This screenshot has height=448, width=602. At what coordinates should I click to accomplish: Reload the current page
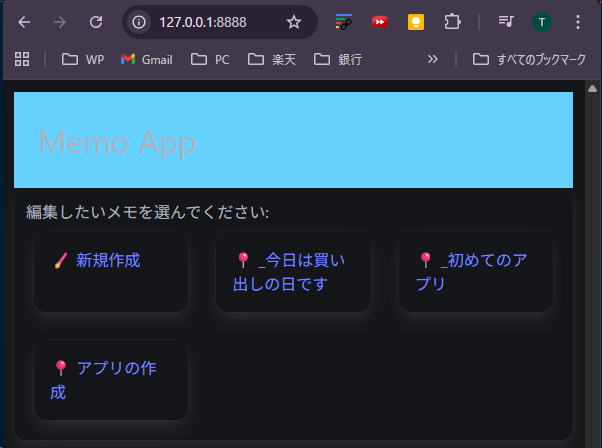(x=95, y=22)
